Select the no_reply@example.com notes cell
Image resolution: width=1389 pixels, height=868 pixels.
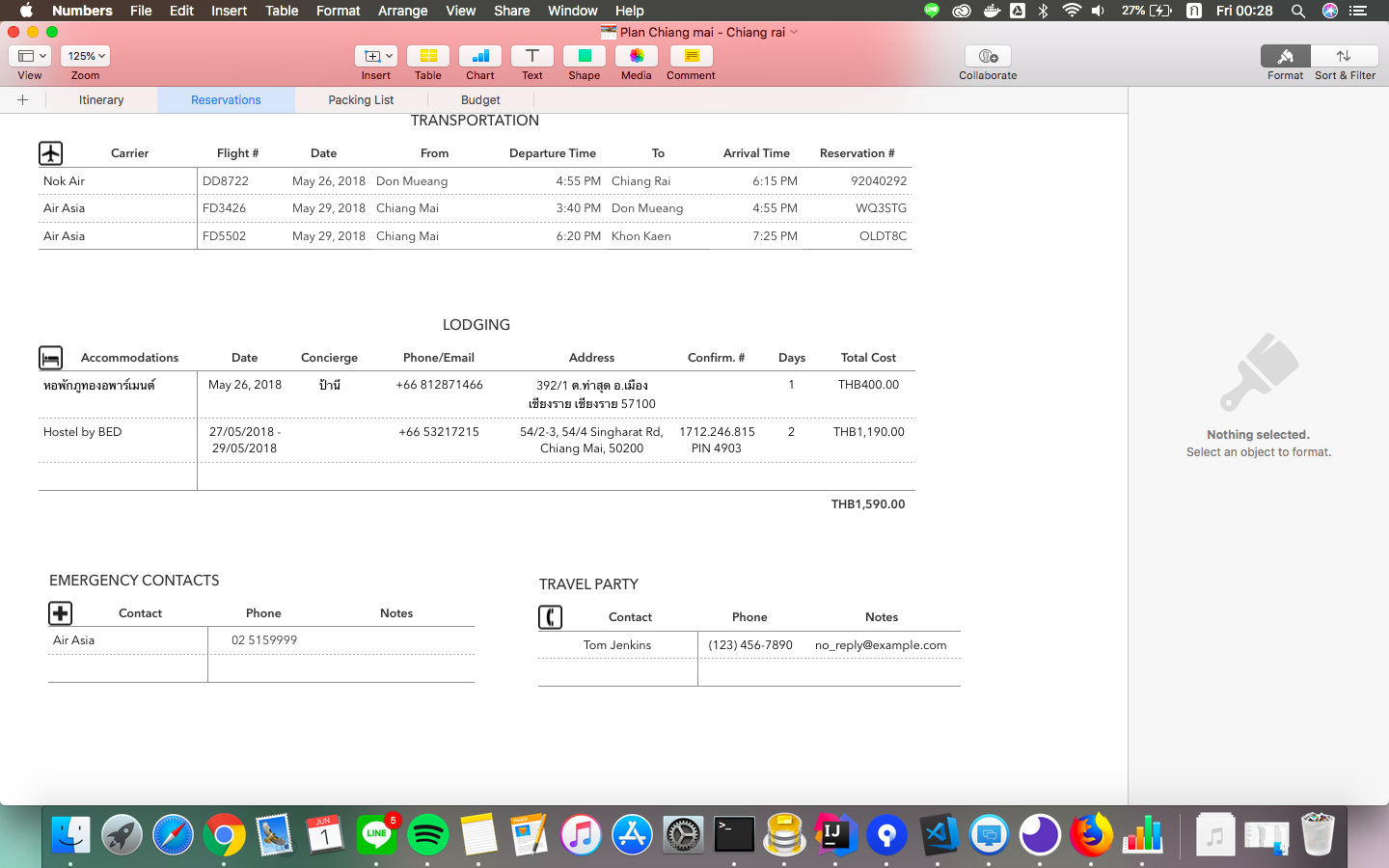(881, 645)
